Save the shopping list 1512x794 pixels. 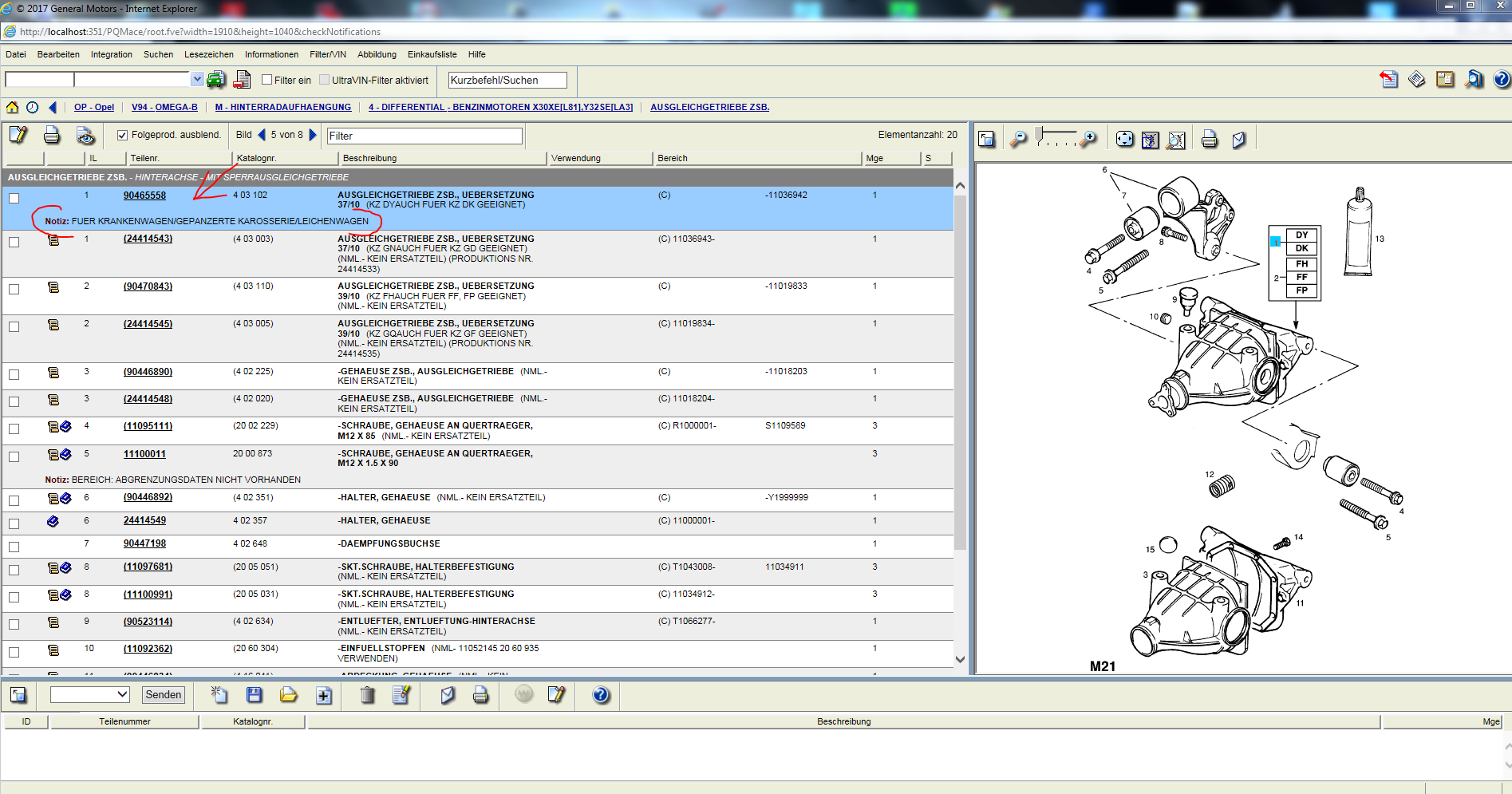coord(254,695)
